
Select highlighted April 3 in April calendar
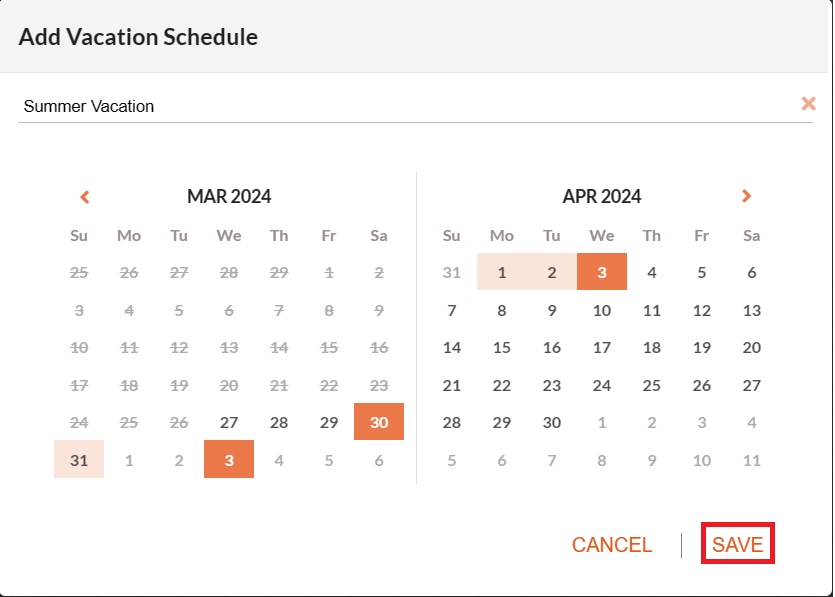(602, 272)
